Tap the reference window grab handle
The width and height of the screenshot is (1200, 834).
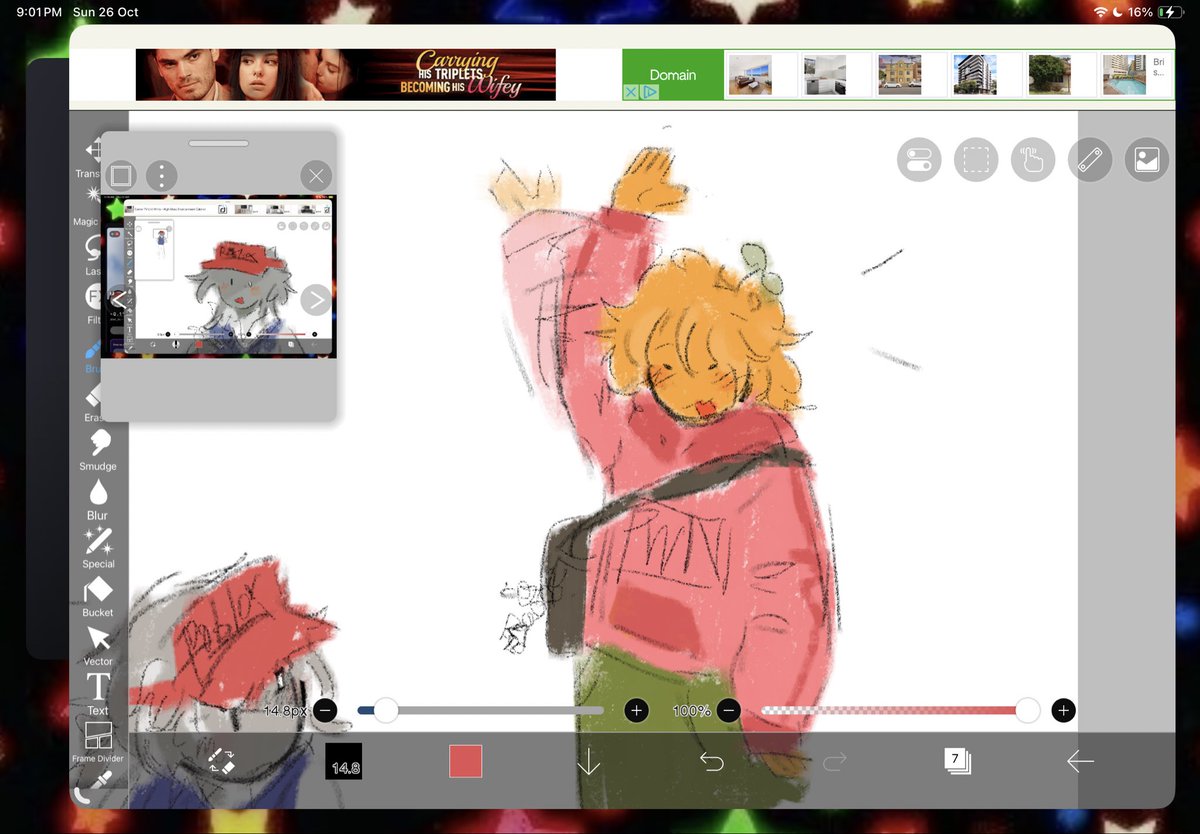click(x=219, y=143)
